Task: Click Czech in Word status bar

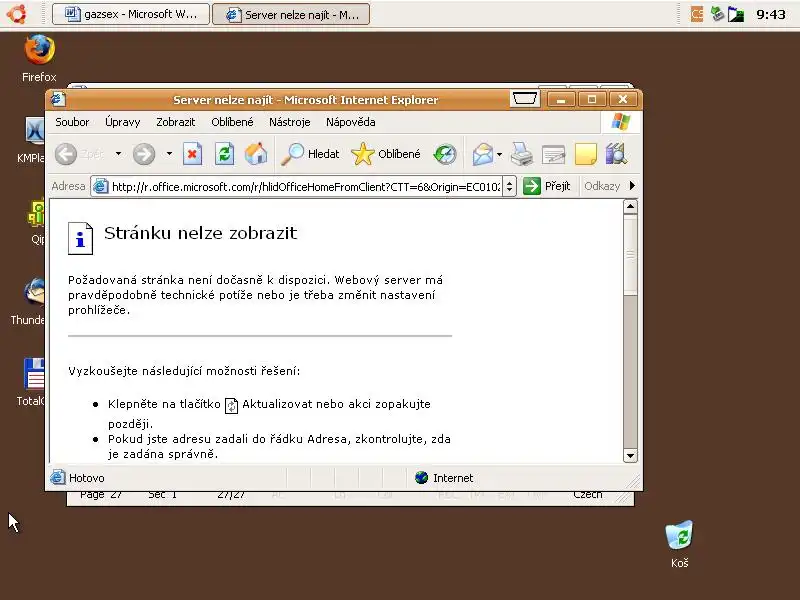Action: [587, 495]
